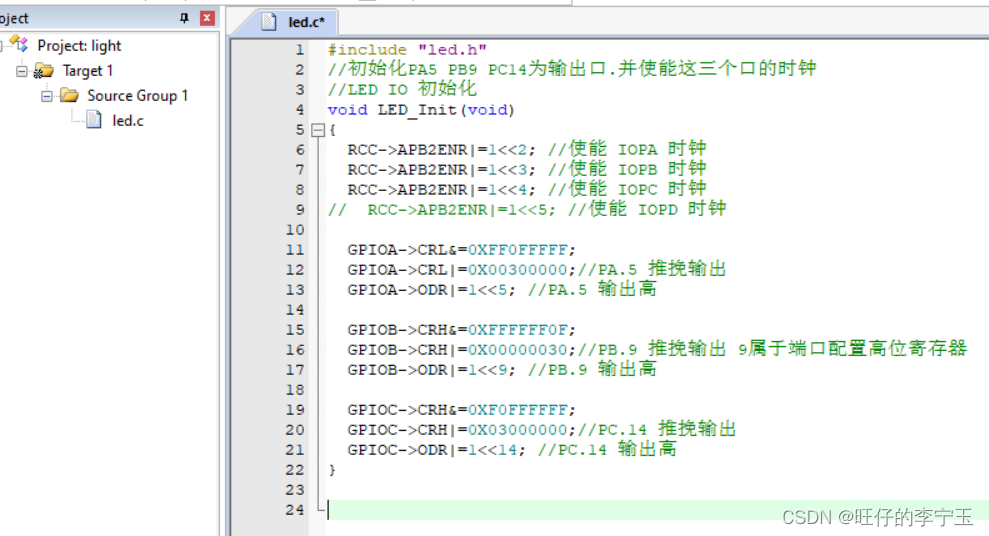Image resolution: width=989 pixels, height=536 pixels.
Task: Click the closing brace on line 22
Action: 332,470
